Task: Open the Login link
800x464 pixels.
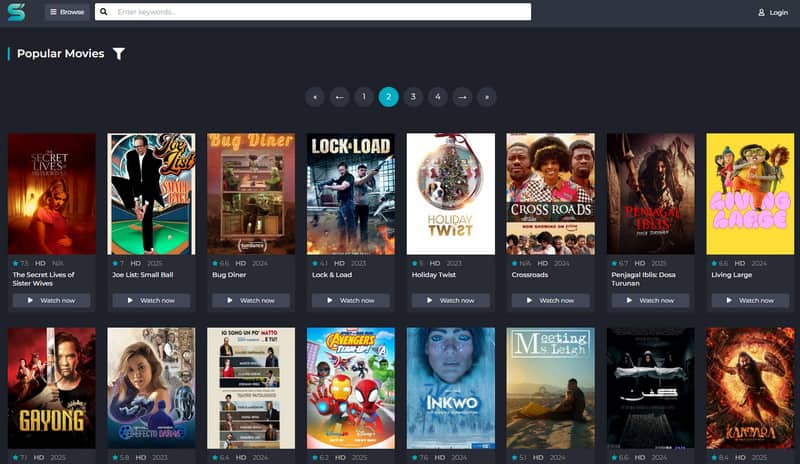Action: pos(773,12)
